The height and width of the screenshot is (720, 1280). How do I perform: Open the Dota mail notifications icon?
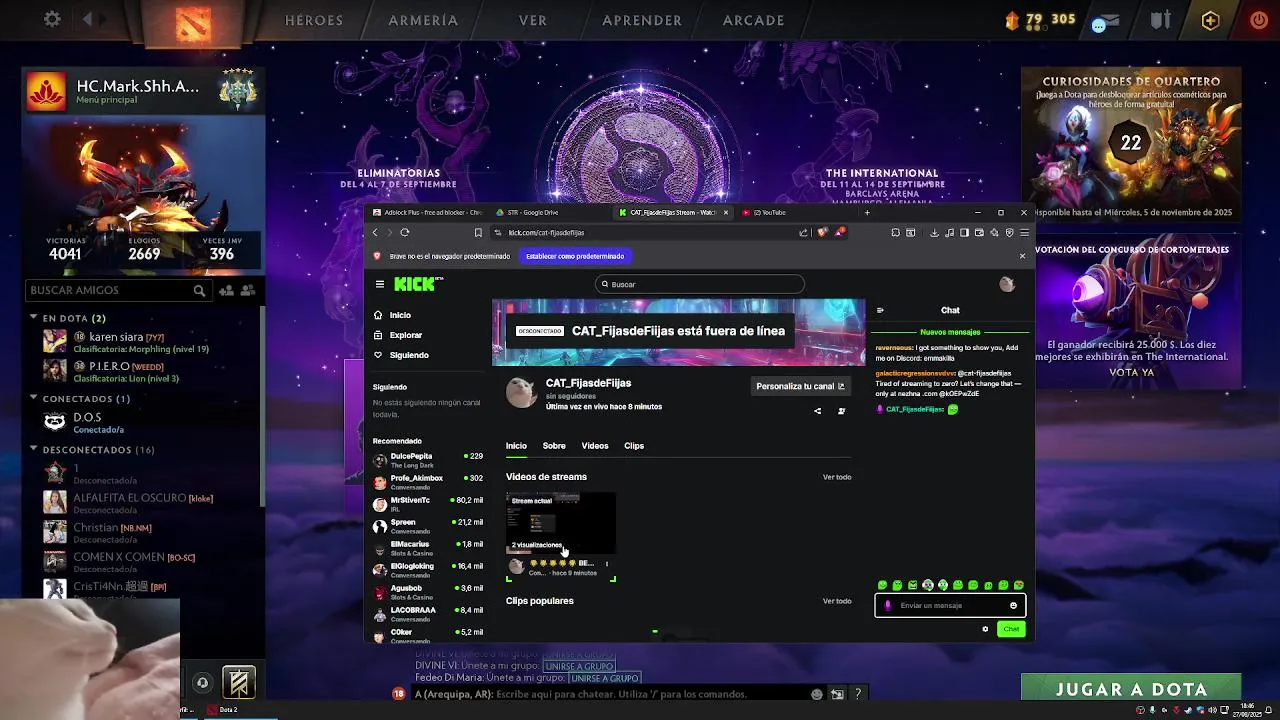coord(1104,21)
